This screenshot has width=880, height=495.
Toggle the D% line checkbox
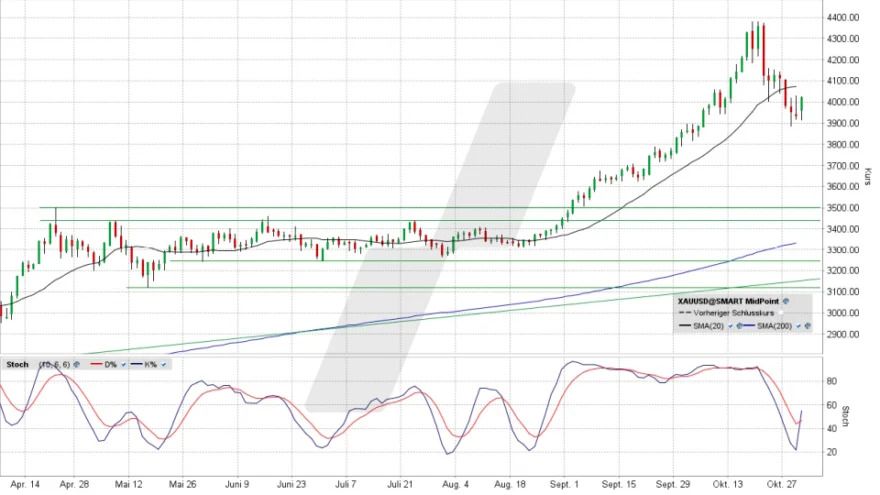pos(123,364)
